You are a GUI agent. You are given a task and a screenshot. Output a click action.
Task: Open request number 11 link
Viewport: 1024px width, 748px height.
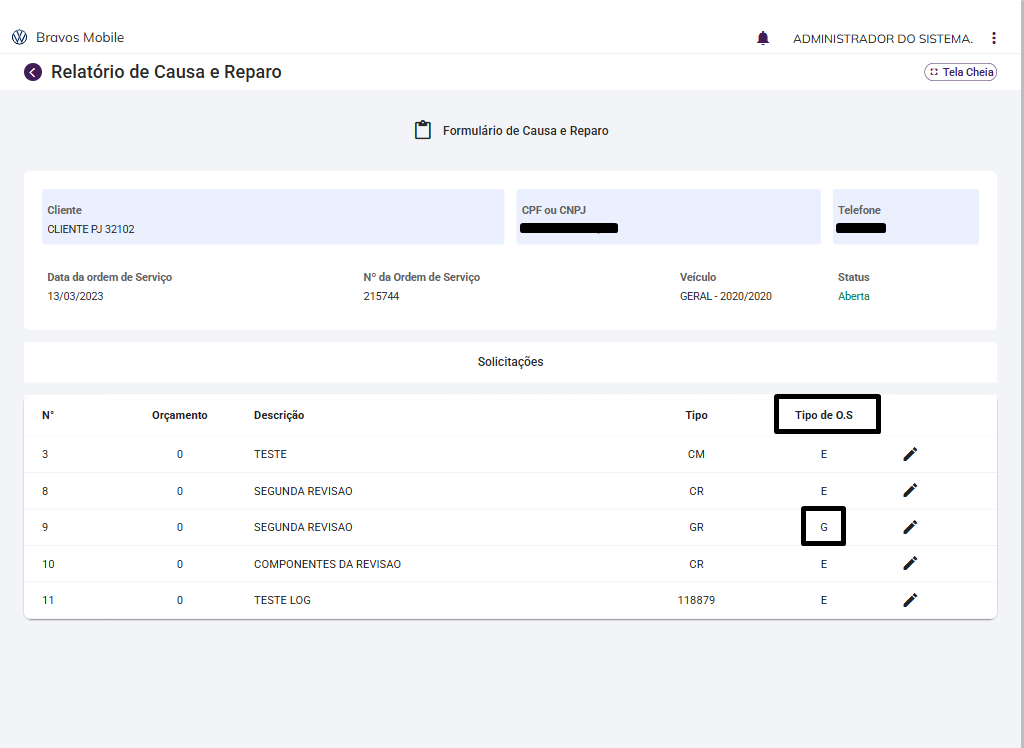click(x=48, y=600)
